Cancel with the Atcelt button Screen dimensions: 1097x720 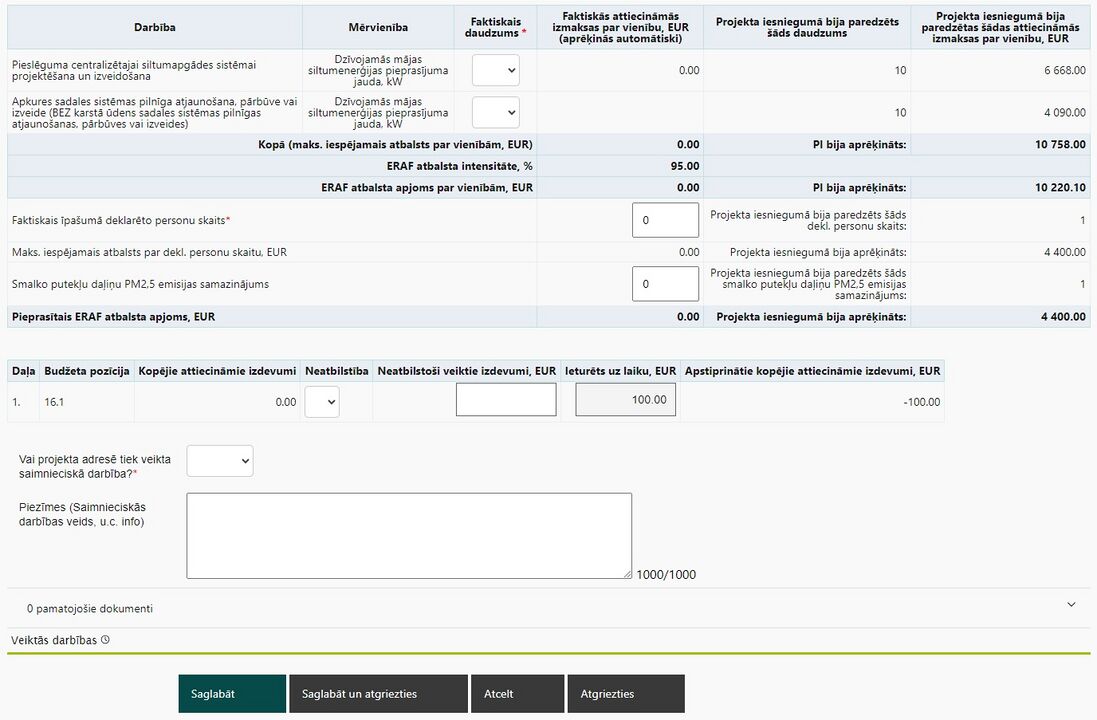tap(517, 693)
